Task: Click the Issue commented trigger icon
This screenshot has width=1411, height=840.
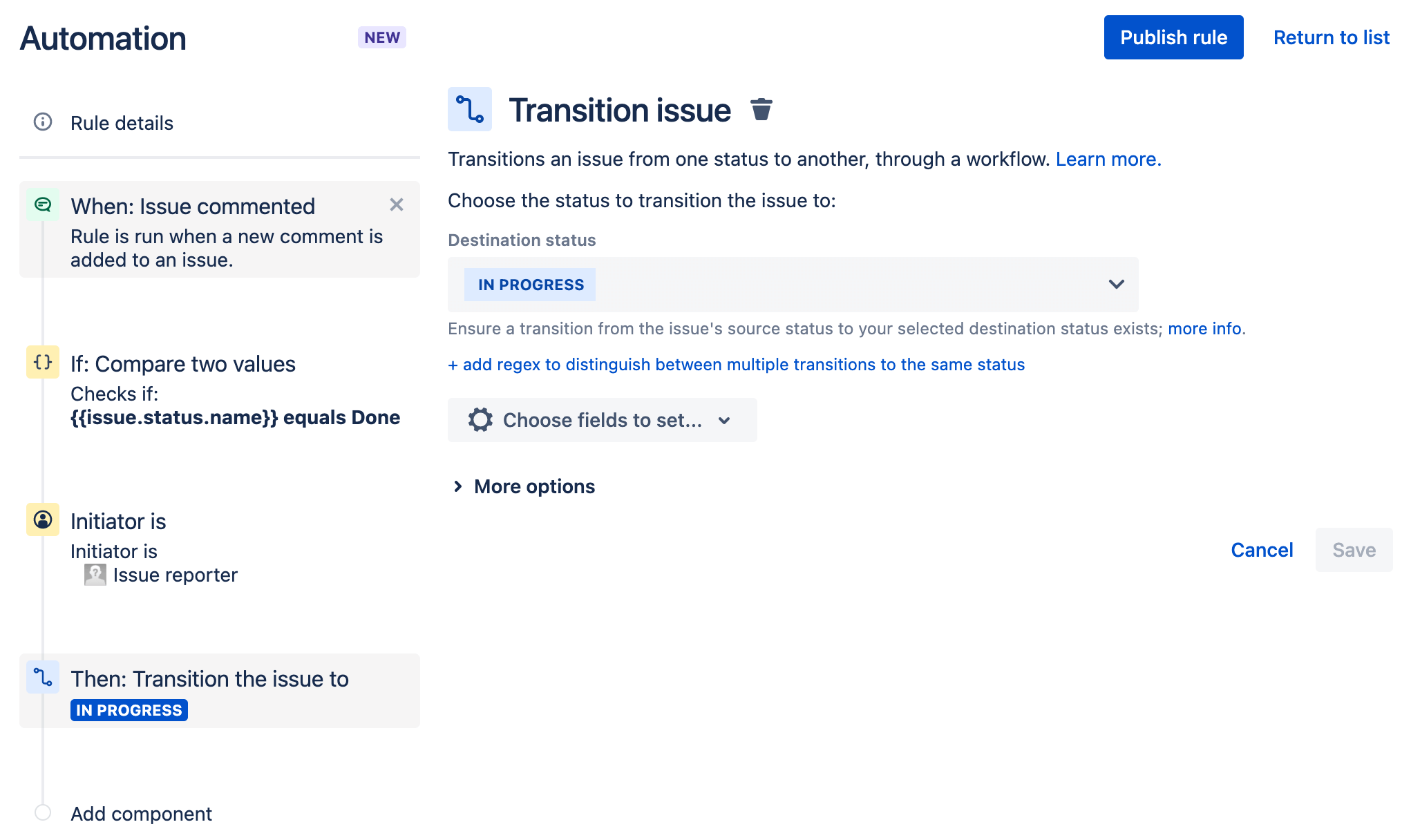Action: tap(42, 206)
